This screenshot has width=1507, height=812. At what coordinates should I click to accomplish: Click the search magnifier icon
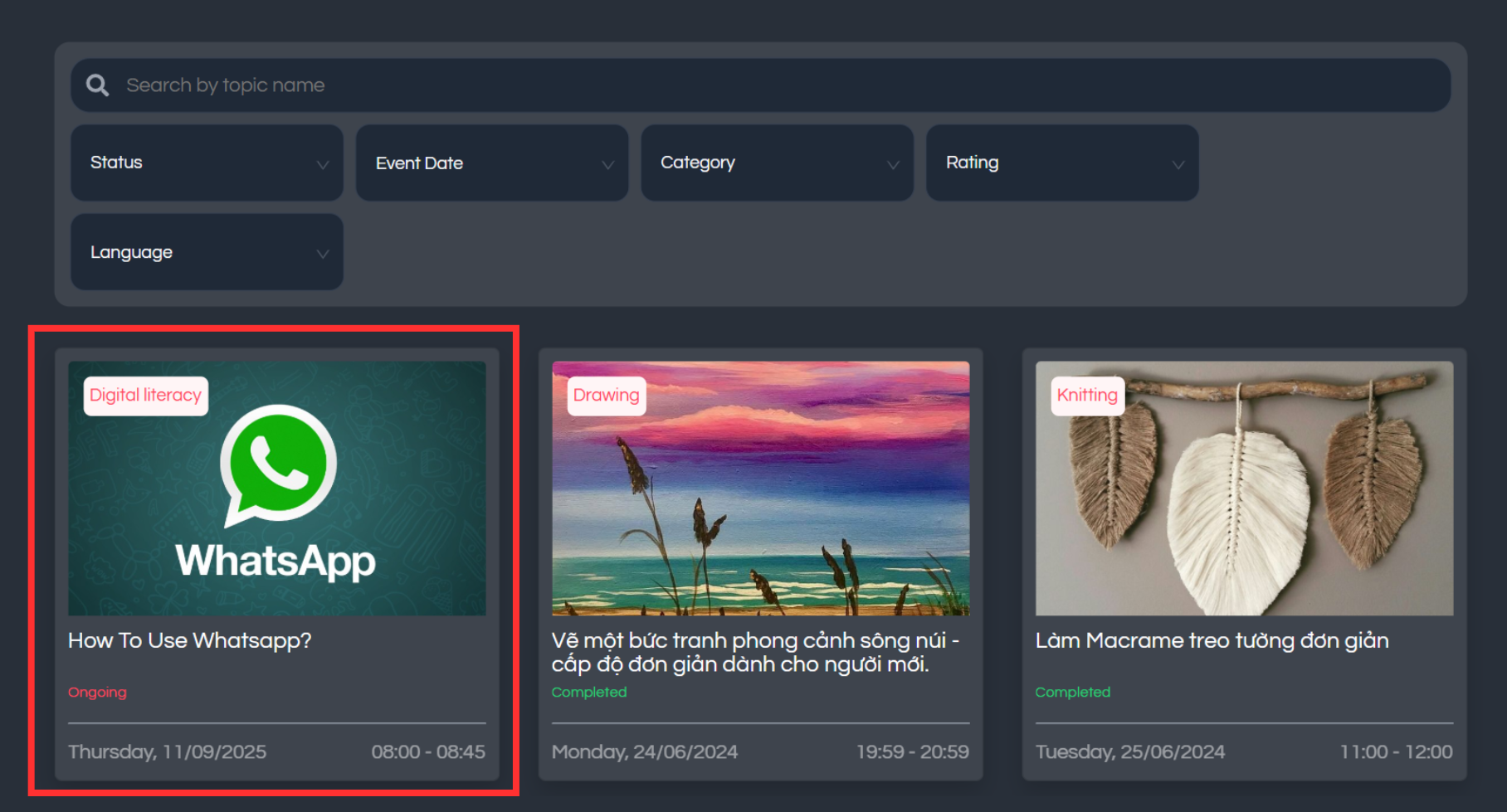(97, 85)
